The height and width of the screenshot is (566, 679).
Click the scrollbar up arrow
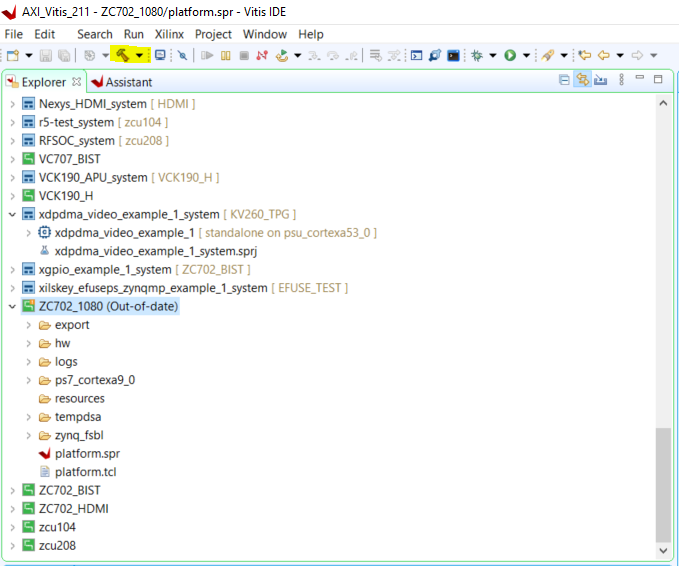pos(663,103)
